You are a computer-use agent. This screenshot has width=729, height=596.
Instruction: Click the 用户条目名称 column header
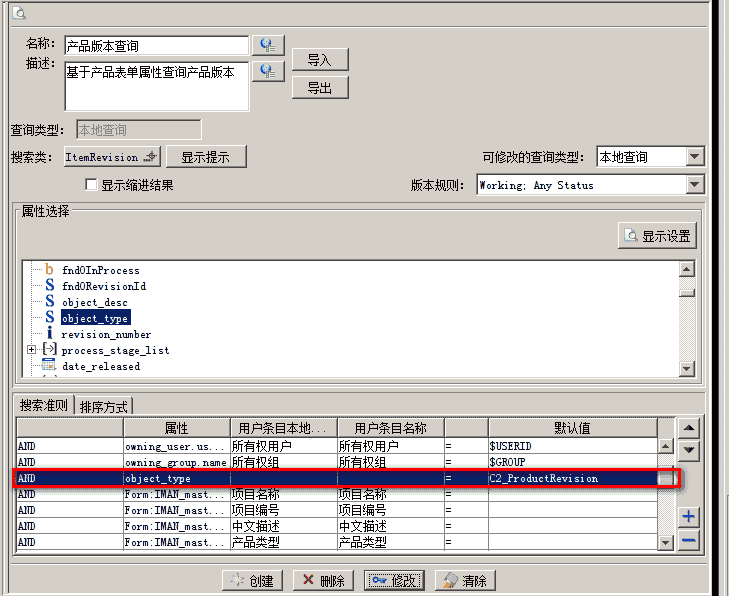(391, 428)
